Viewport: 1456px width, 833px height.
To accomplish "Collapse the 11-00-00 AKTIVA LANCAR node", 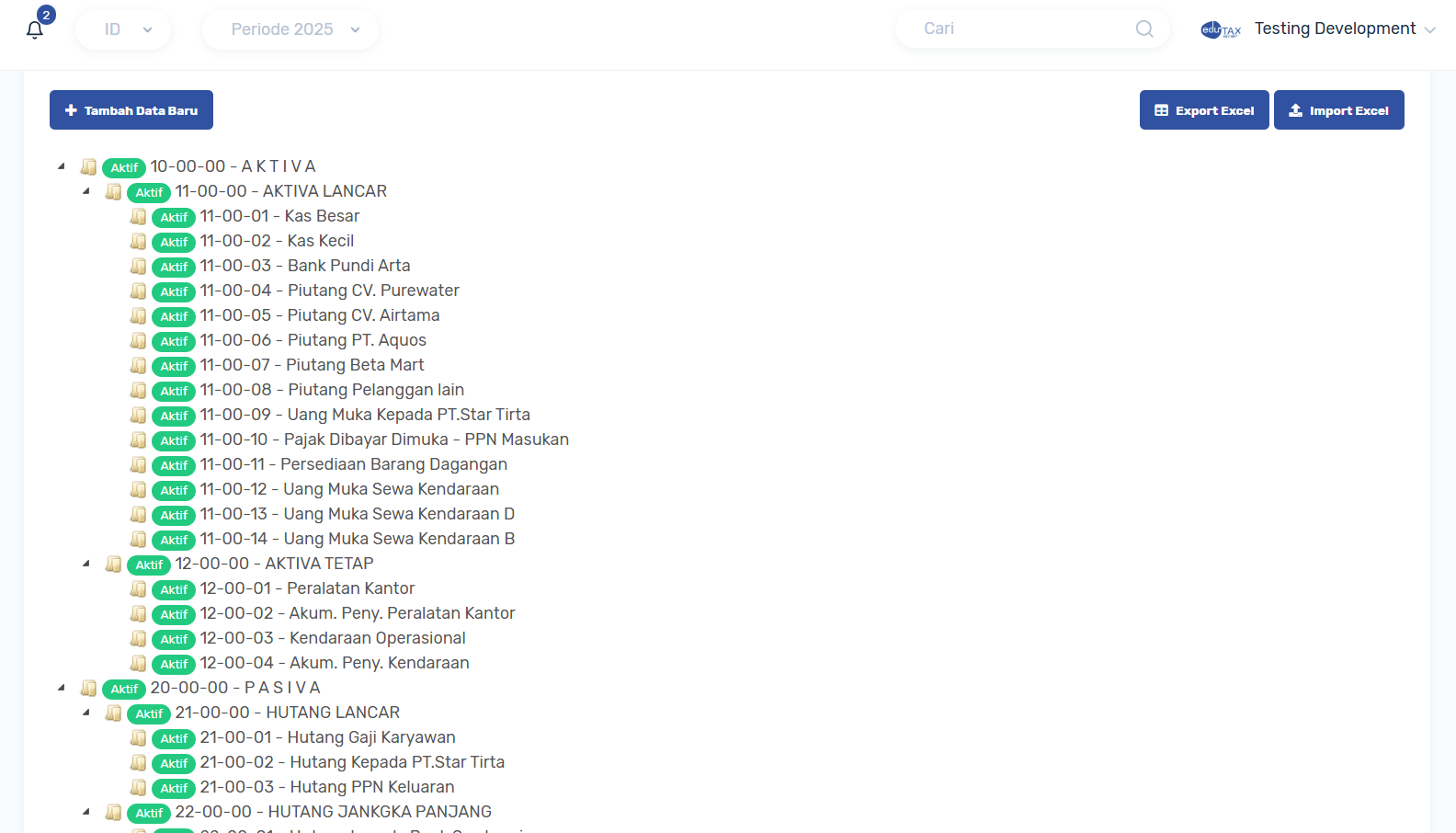I will [x=86, y=192].
